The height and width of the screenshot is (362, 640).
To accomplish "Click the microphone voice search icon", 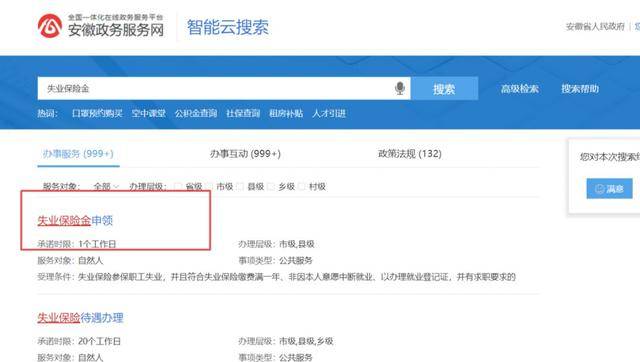I will tap(400, 88).
